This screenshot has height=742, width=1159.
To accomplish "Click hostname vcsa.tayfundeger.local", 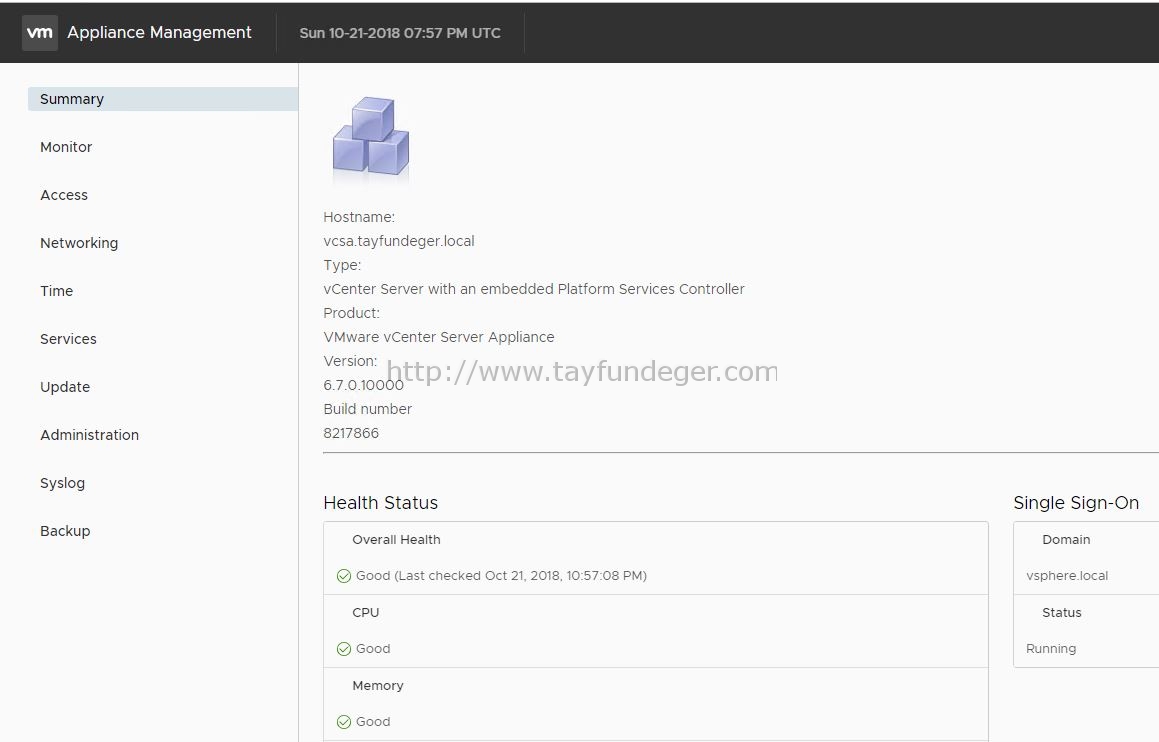I will (x=398, y=241).
